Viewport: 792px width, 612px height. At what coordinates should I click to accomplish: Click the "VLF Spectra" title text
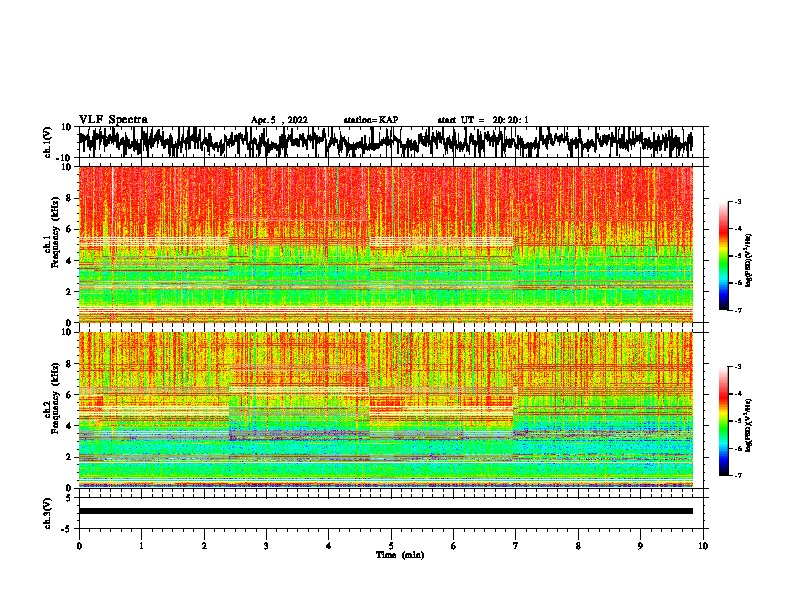[x=113, y=120]
